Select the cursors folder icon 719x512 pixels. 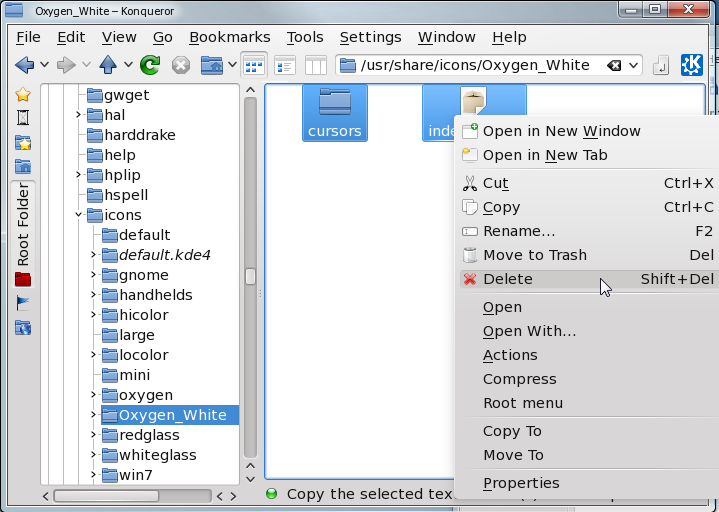click(335, 113)
